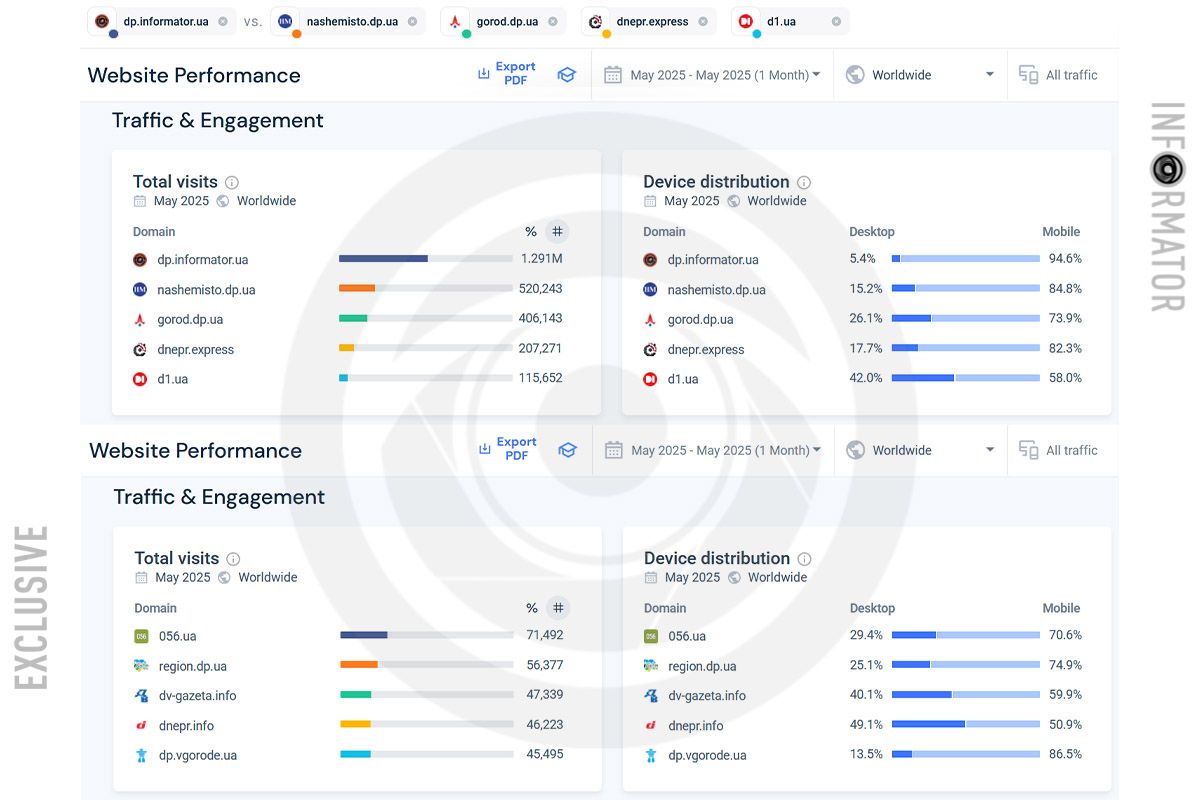Click dp.informator.ua favicon in top chip
The width and height of the screenshot is (1200, 800).
tap(102, 21)
